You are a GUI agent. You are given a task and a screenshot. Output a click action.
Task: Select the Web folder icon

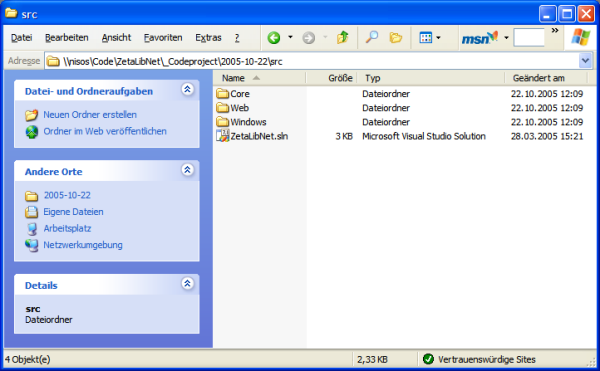[222, 108]
